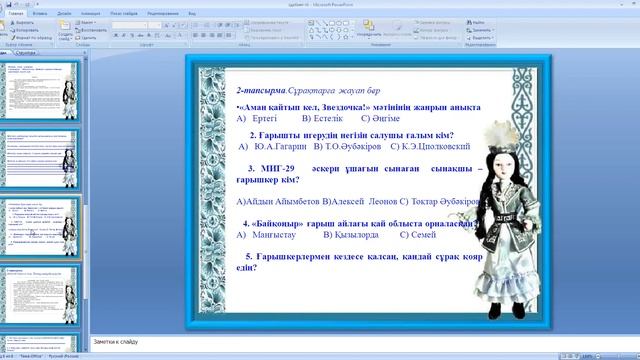The height and width of the screenshot is (360, 640).
Task: Center the text
Action: (203, 36)
